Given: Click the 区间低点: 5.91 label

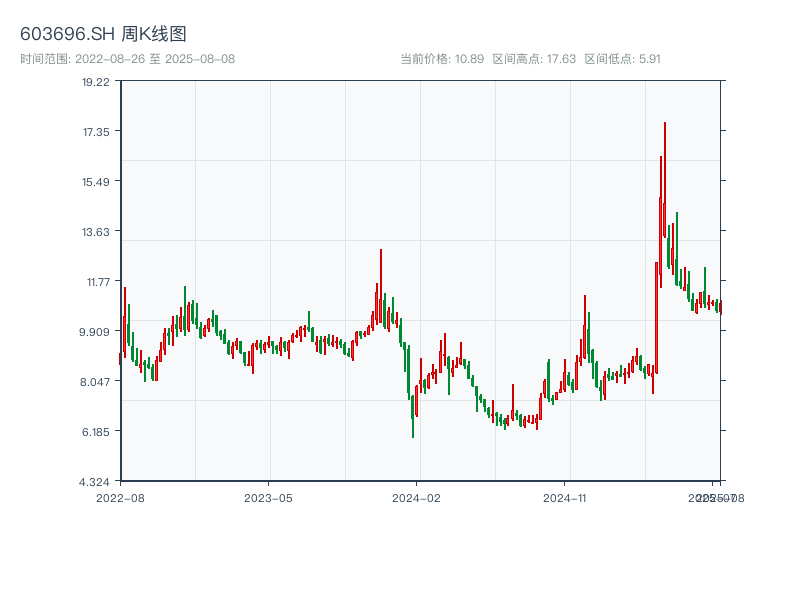Looking at the screenshot, I should [622, 59].
